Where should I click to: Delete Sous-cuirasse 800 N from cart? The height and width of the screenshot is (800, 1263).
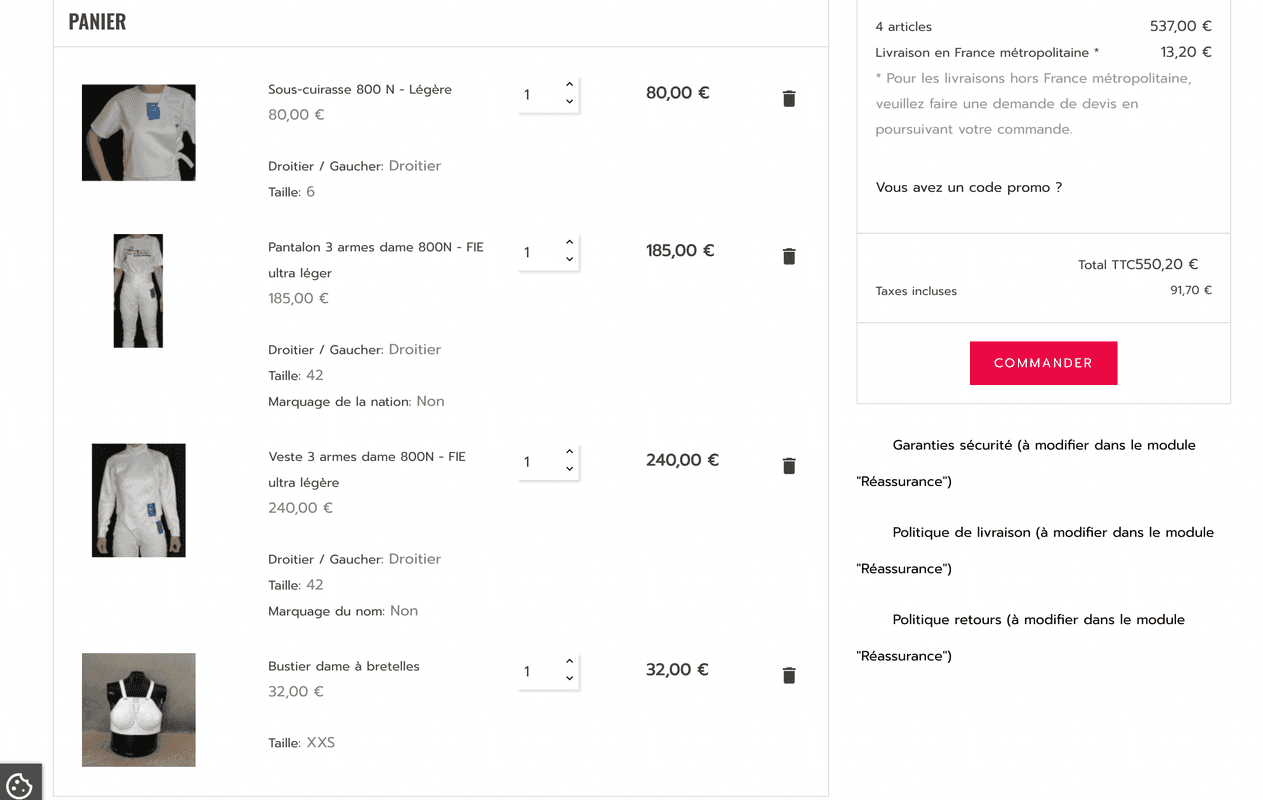[789, 98]
